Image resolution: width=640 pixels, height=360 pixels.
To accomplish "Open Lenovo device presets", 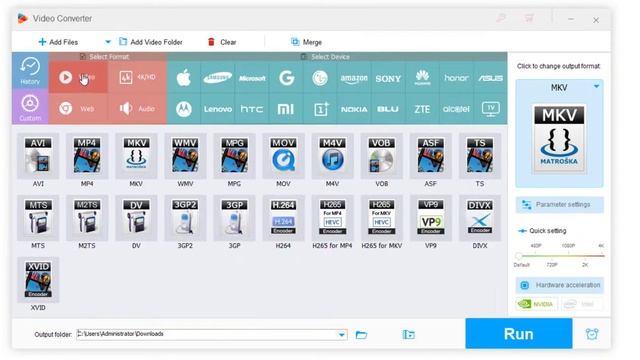I will click(x=218, y=109).
